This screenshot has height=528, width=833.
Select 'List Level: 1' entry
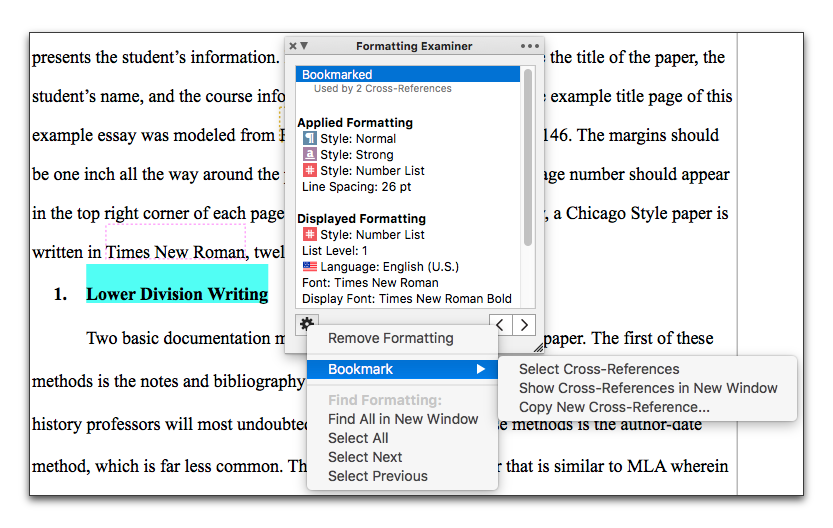tap(335, 251)
